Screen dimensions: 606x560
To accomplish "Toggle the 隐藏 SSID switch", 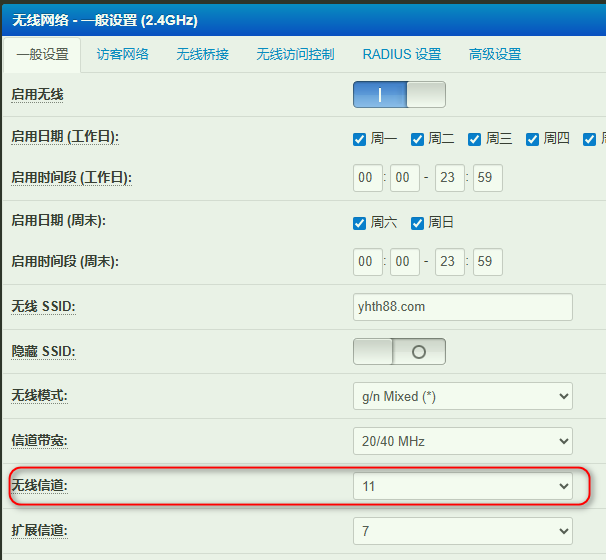I will (399, 352).
